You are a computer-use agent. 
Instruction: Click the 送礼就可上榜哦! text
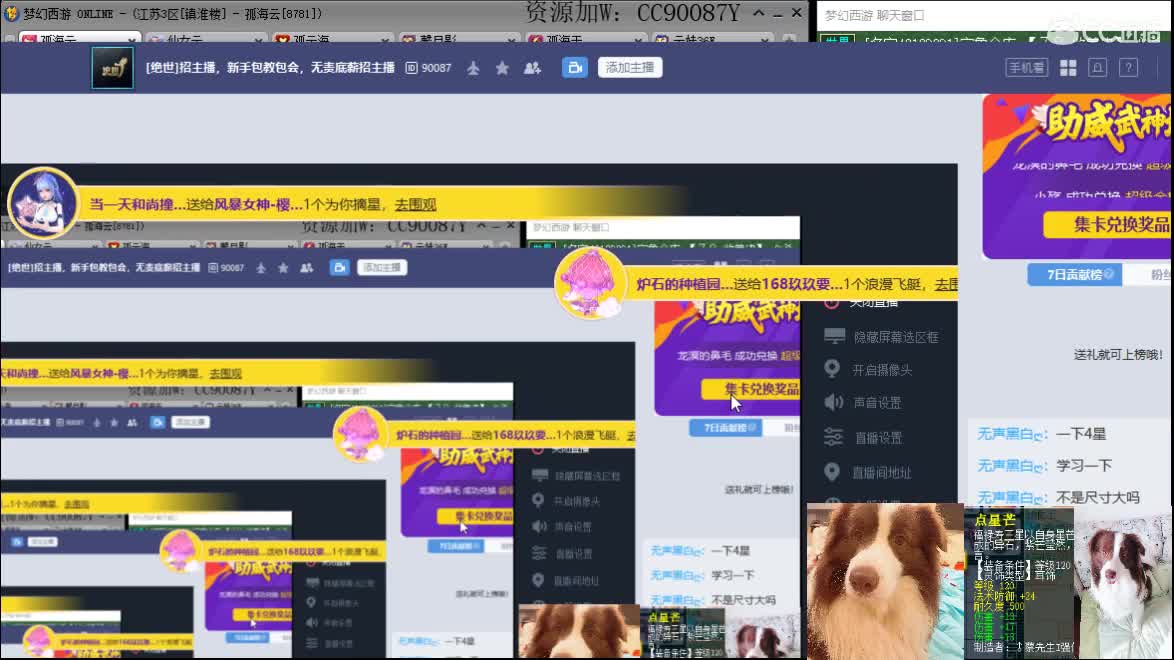pyautogui.click(x=1118, y=355)
